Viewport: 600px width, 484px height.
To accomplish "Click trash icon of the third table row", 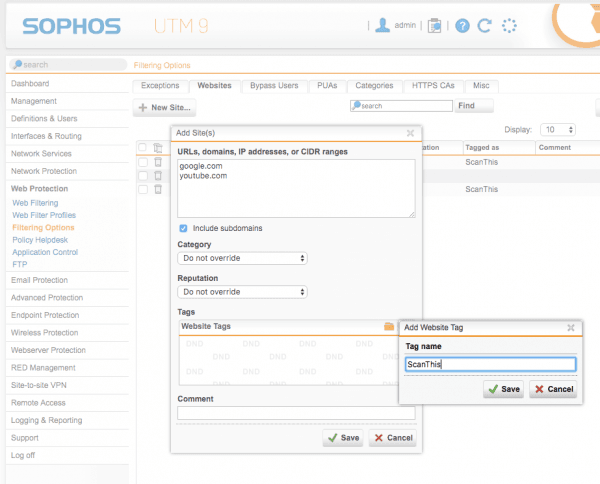I will pos(158,189).
